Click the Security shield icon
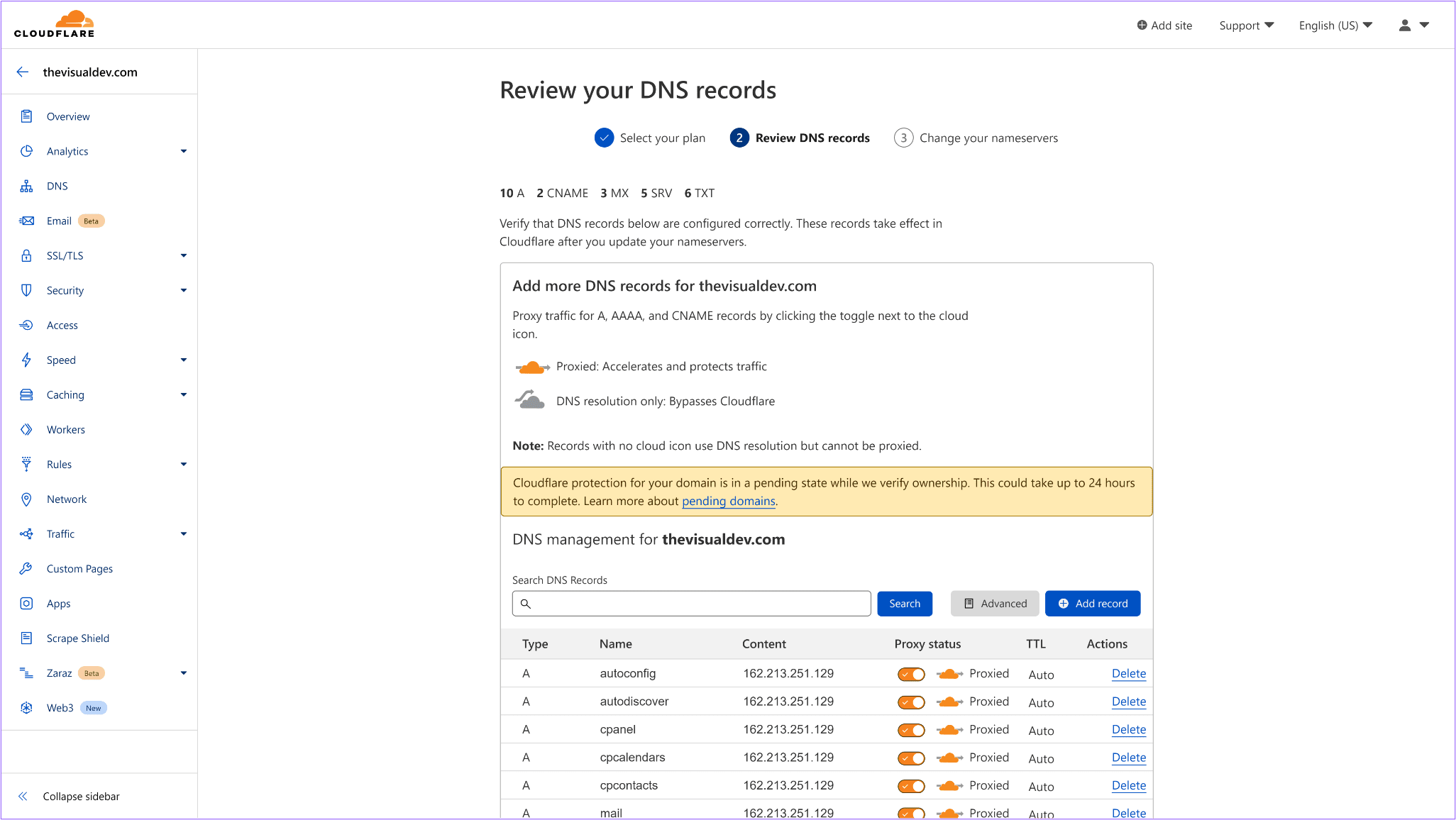1456x820 pixels. (x=26, y=290)
